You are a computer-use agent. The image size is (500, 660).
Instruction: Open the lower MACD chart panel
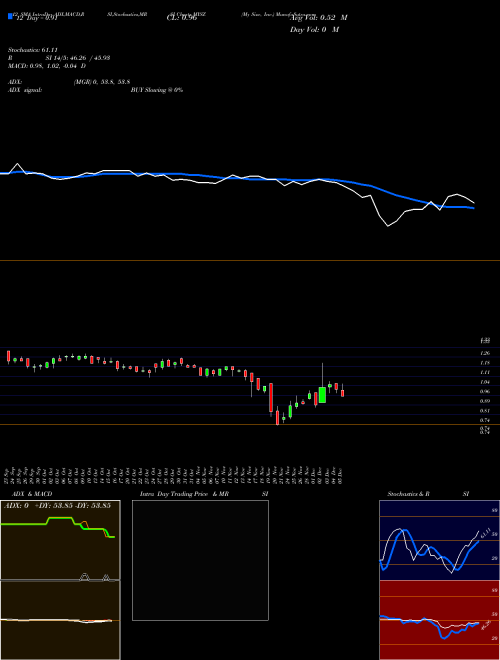click(x=60, y=620)
